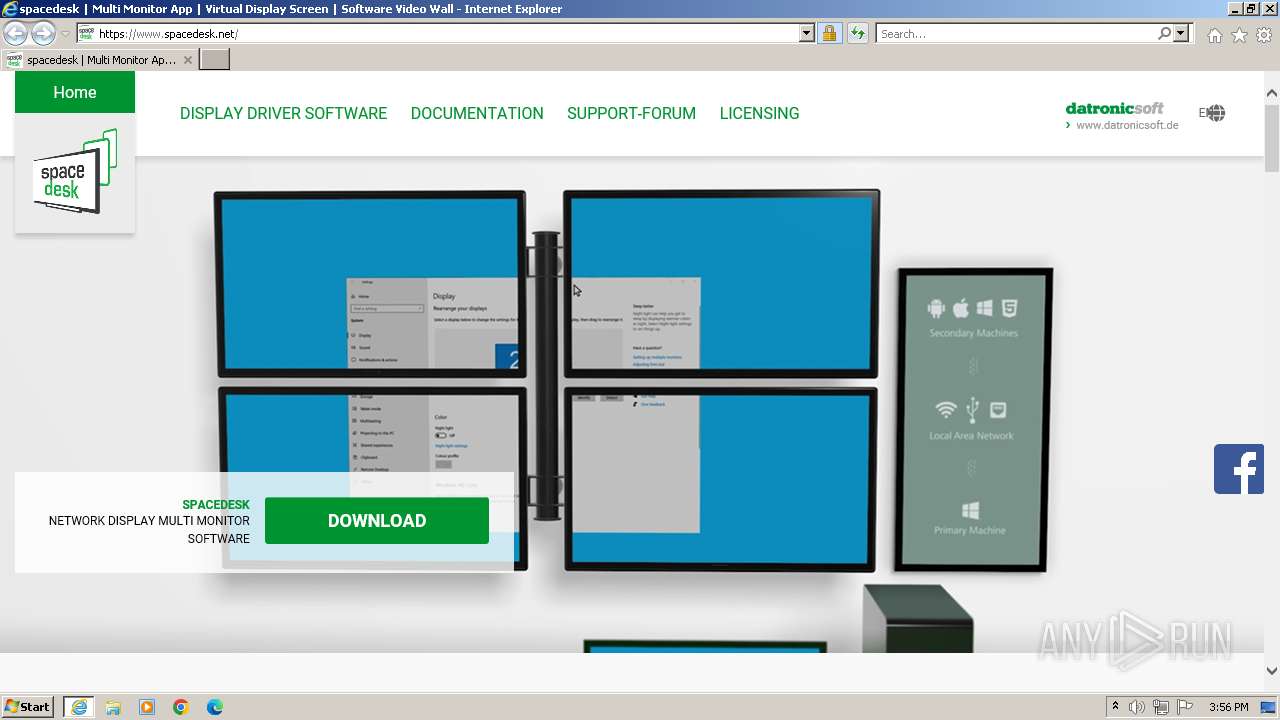Open the IE Tools gear icon
This screenshot has width=1280, height=720.
click(1264, 35)
